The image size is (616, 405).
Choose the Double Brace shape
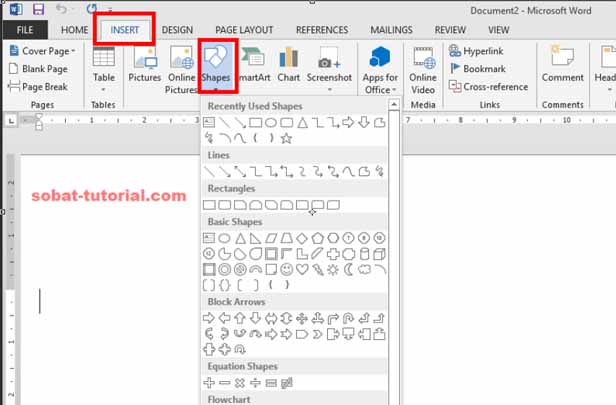(x=224, y=285)
